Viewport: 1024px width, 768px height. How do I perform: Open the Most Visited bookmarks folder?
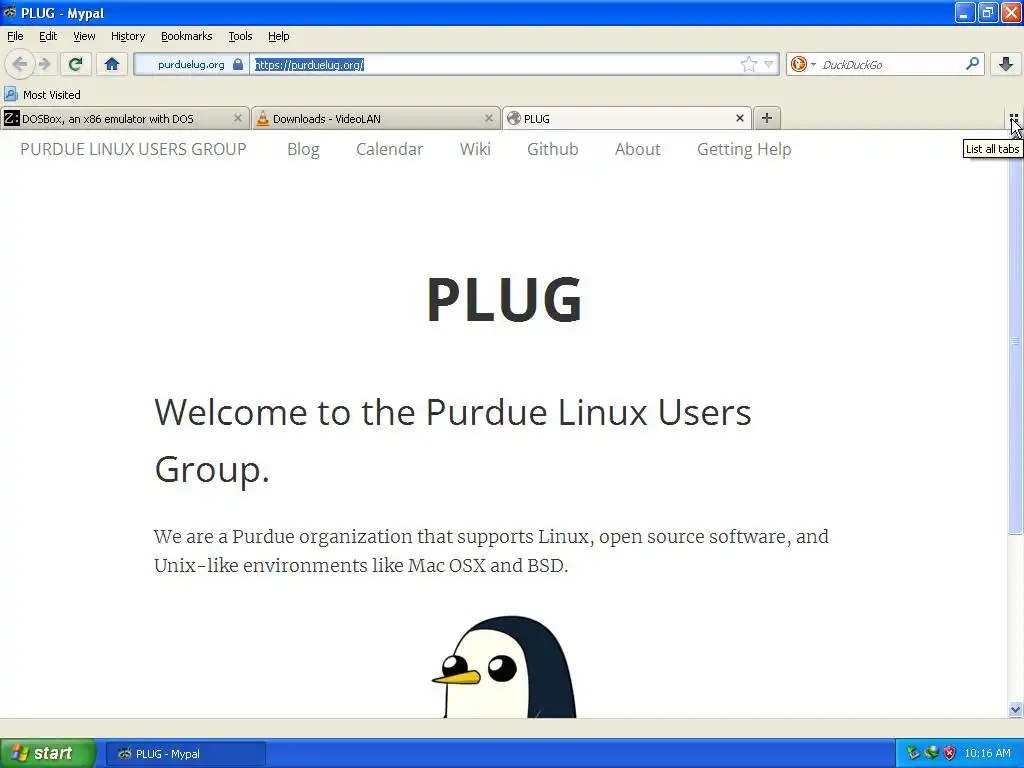(42, 95)
